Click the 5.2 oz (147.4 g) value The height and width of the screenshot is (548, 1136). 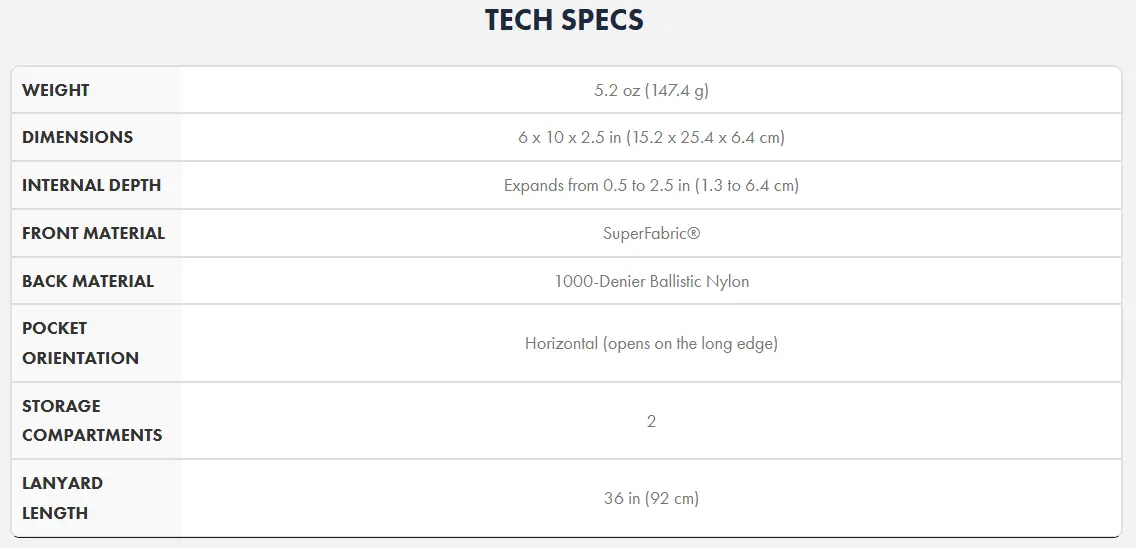click(651, 90)
